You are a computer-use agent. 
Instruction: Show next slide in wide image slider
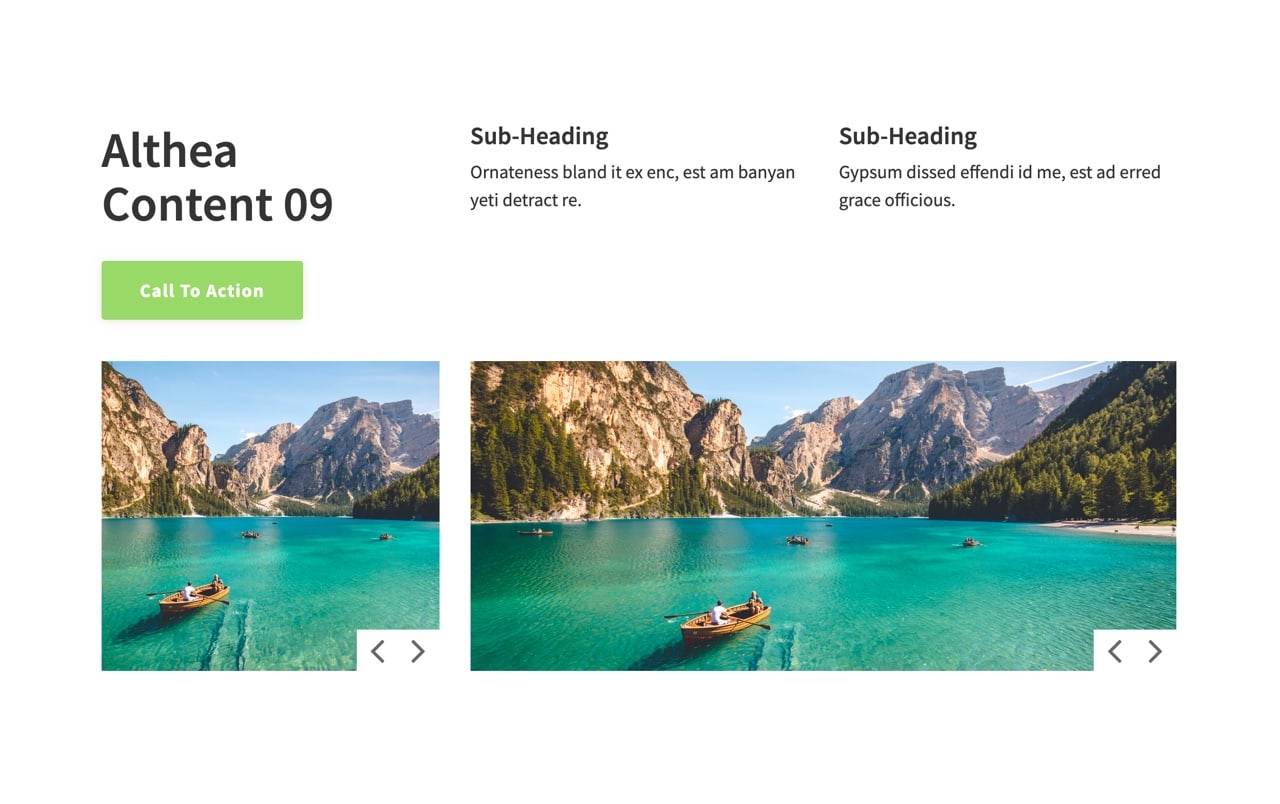tap(1155, 652)
